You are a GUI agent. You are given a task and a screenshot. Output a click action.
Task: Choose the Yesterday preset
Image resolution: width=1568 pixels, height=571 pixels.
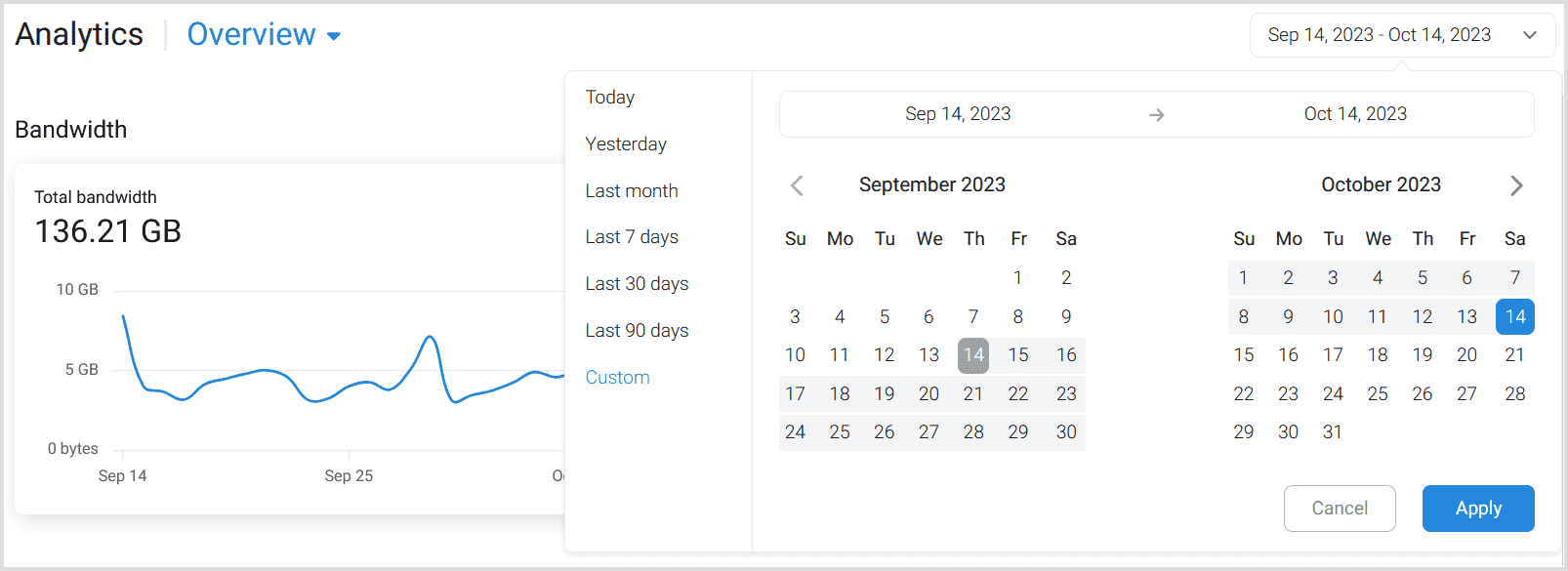[x=626, y=144]
